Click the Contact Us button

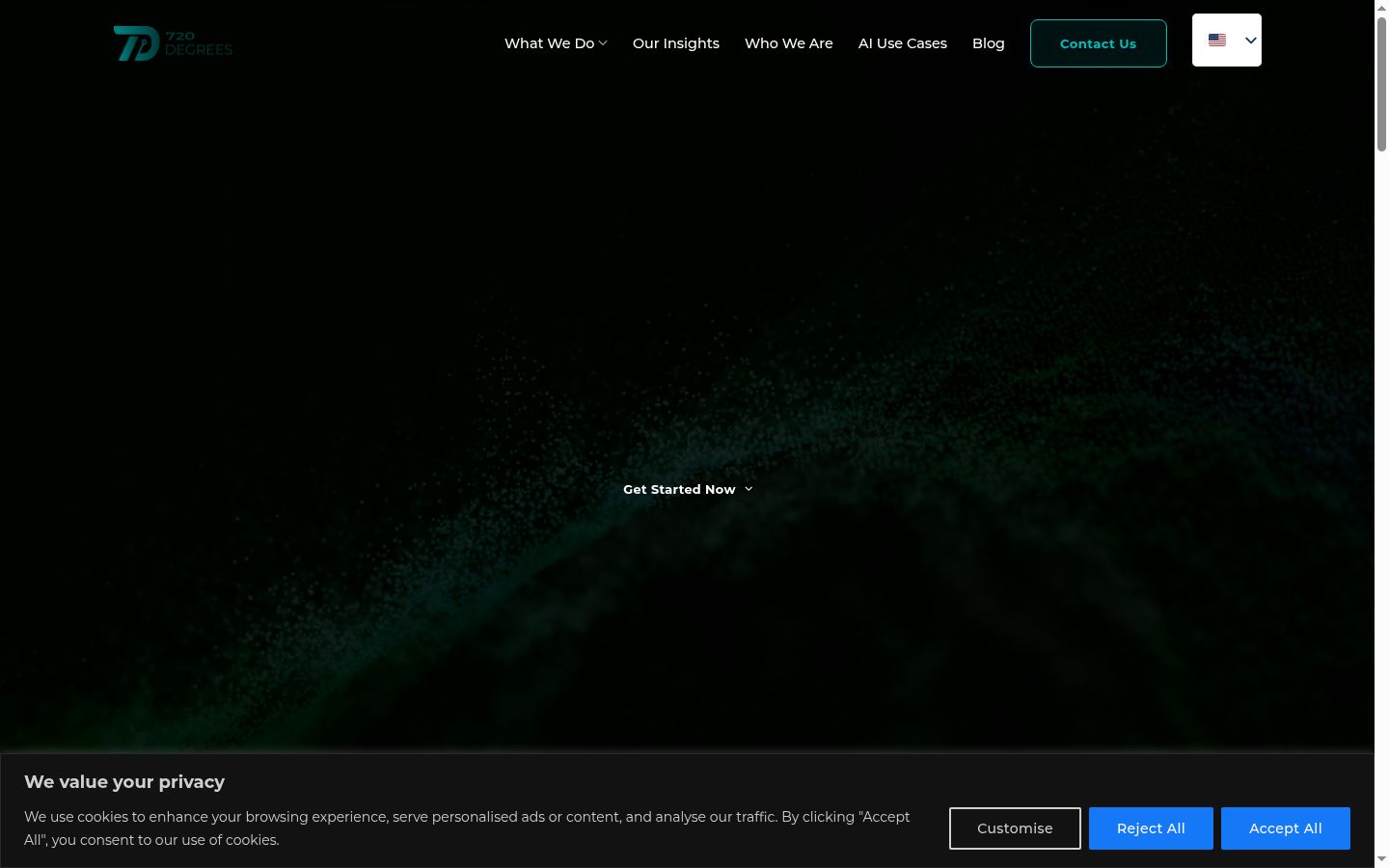[1099, 43]
